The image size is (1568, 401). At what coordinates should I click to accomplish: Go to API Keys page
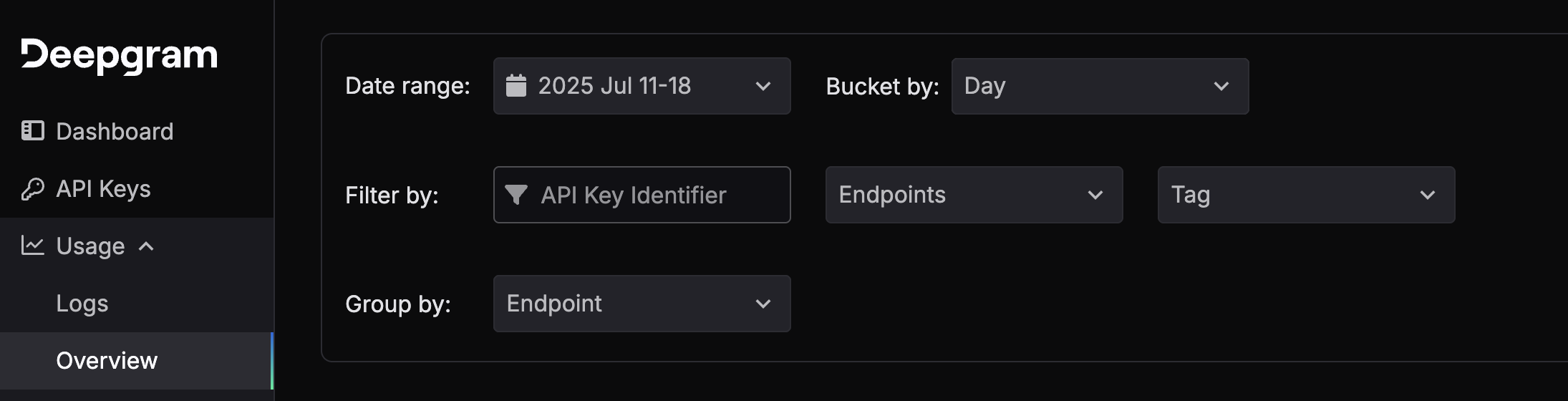pyautogui.click(x=103, y=189)
